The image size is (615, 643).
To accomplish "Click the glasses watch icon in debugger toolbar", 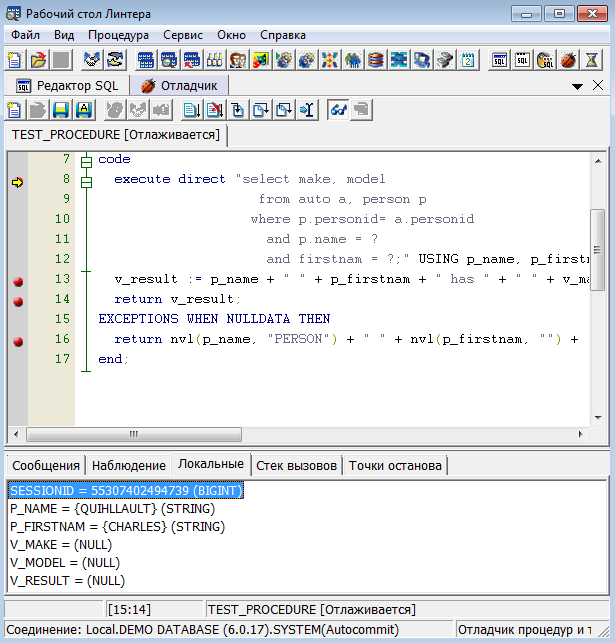I will [x=338, y=110].
